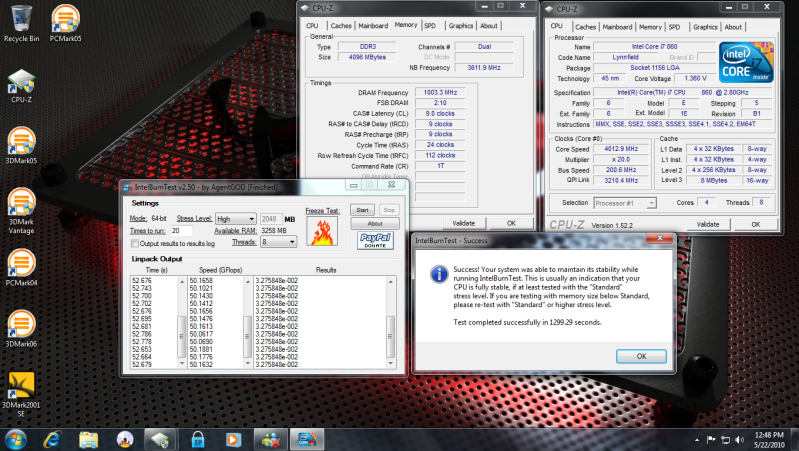The image size is (799, 451).
Task: Click the Action Center flag tray icon
Action: 711,439
